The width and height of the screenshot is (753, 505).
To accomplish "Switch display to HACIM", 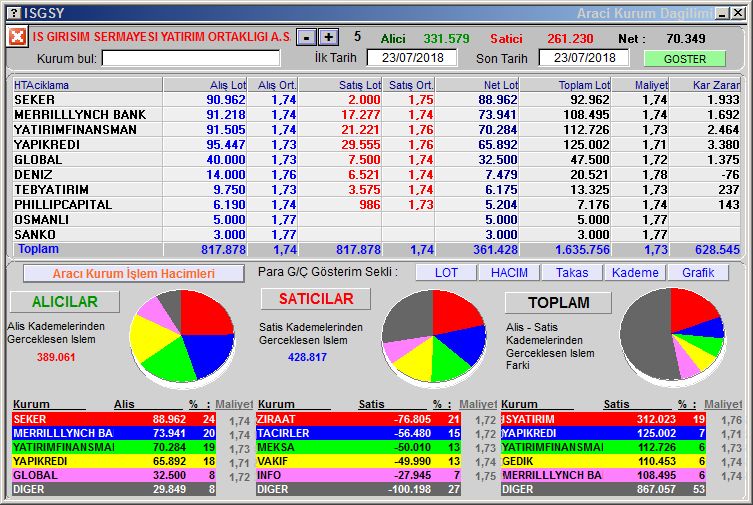I will (x=509, y=273).
